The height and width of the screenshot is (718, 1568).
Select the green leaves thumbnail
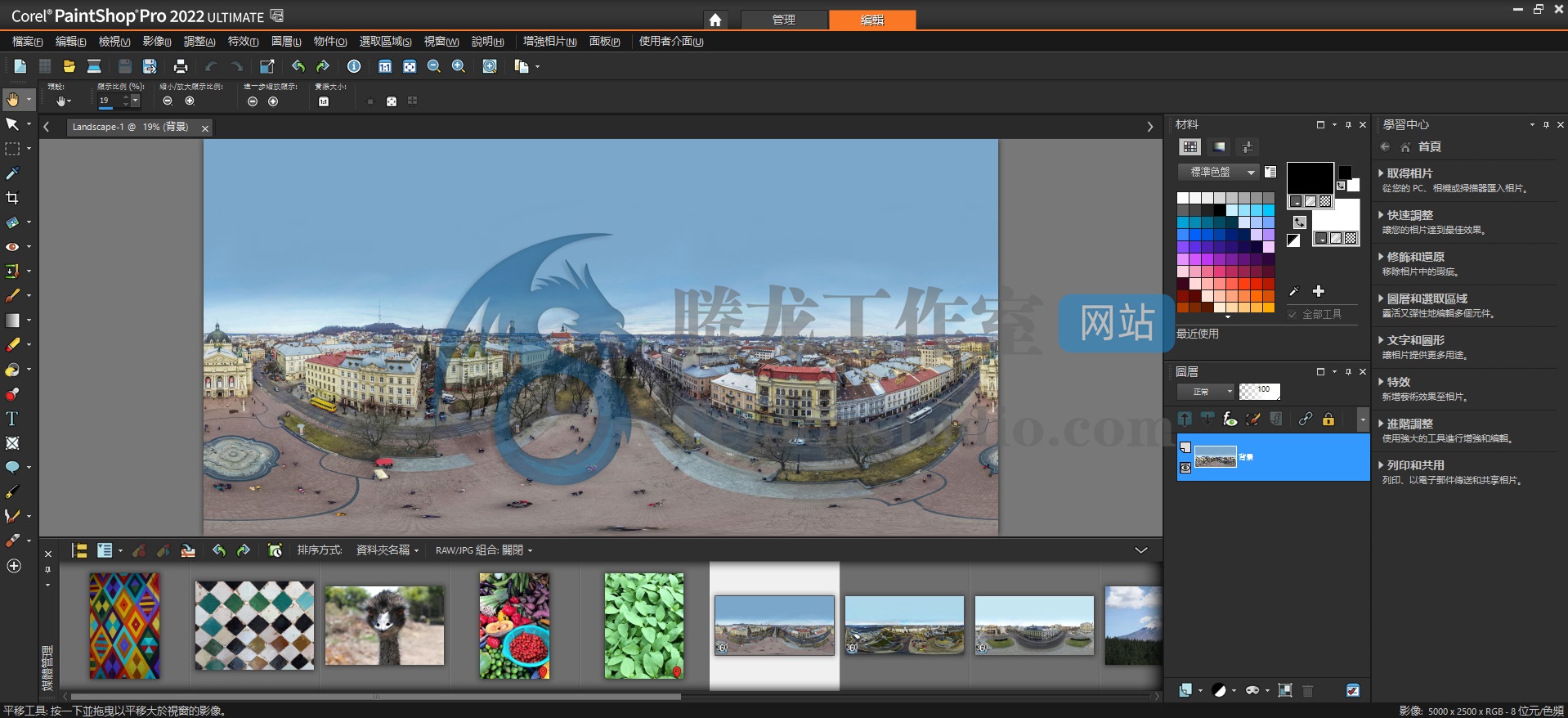[644, 626]
